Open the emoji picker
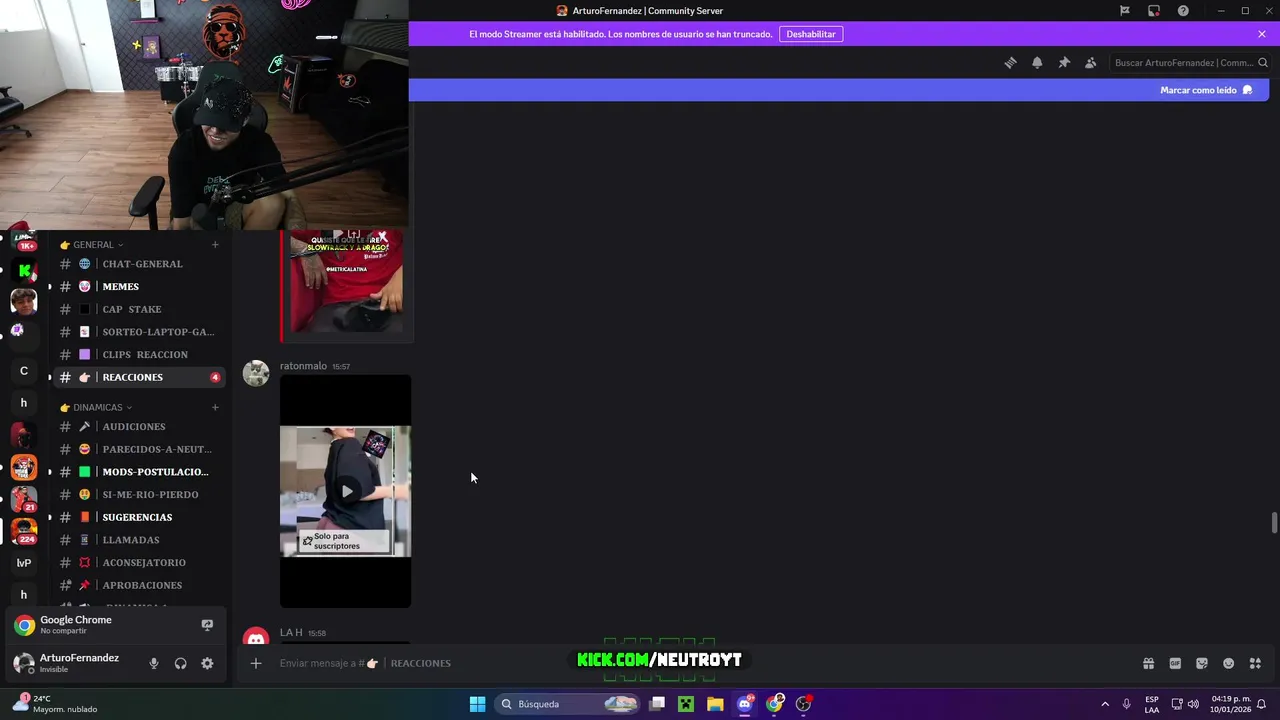 (x=1229, y=663)
